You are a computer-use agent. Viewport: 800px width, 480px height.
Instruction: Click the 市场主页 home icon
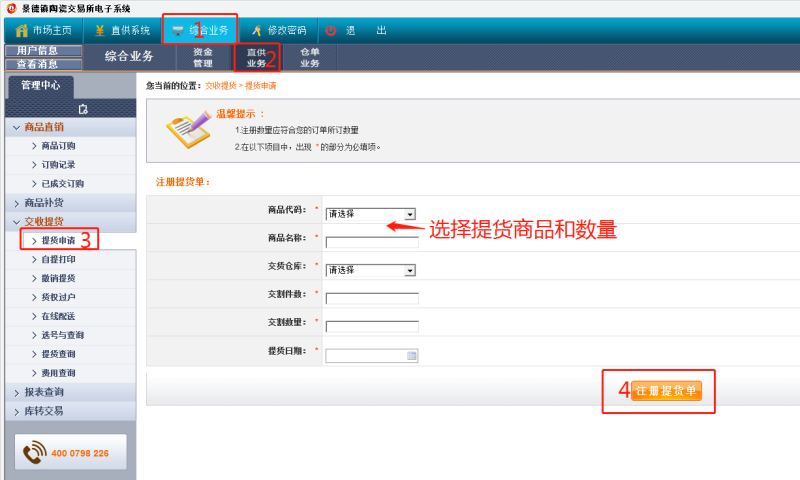click(x=21, y=30)
